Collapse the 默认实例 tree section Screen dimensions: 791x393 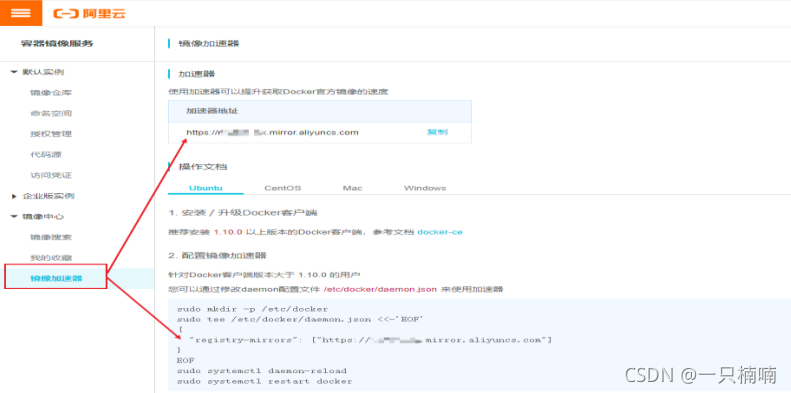14,72
